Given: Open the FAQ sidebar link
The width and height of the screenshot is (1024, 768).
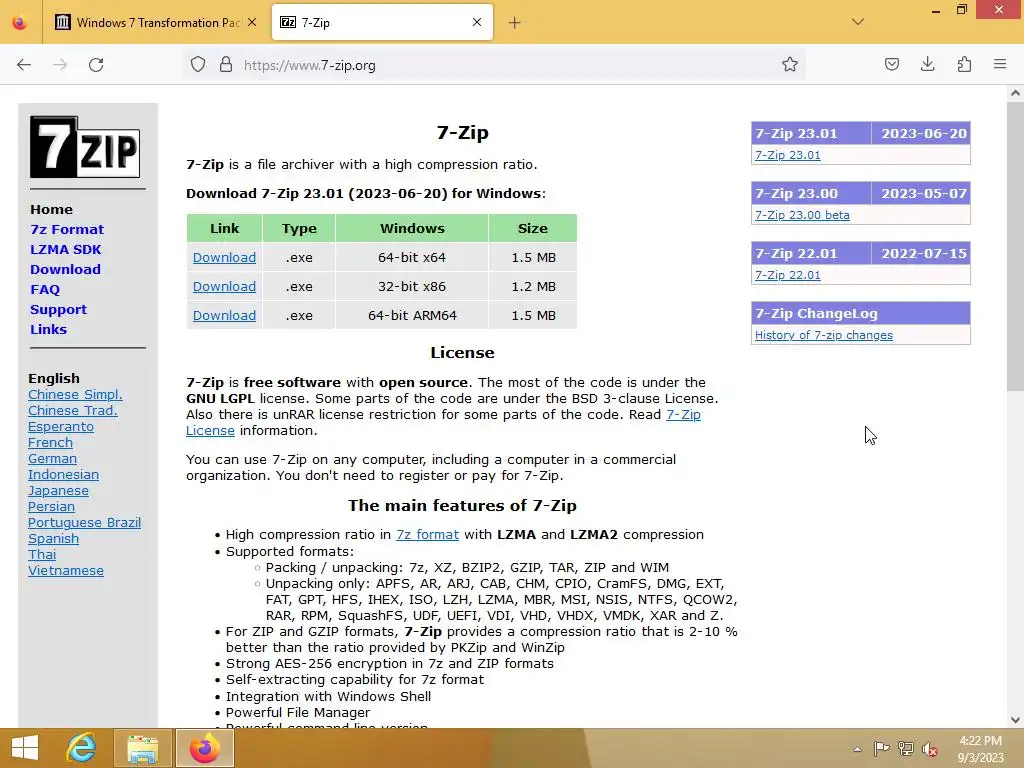Looking at the screenshot, I should tap(44, 289).
